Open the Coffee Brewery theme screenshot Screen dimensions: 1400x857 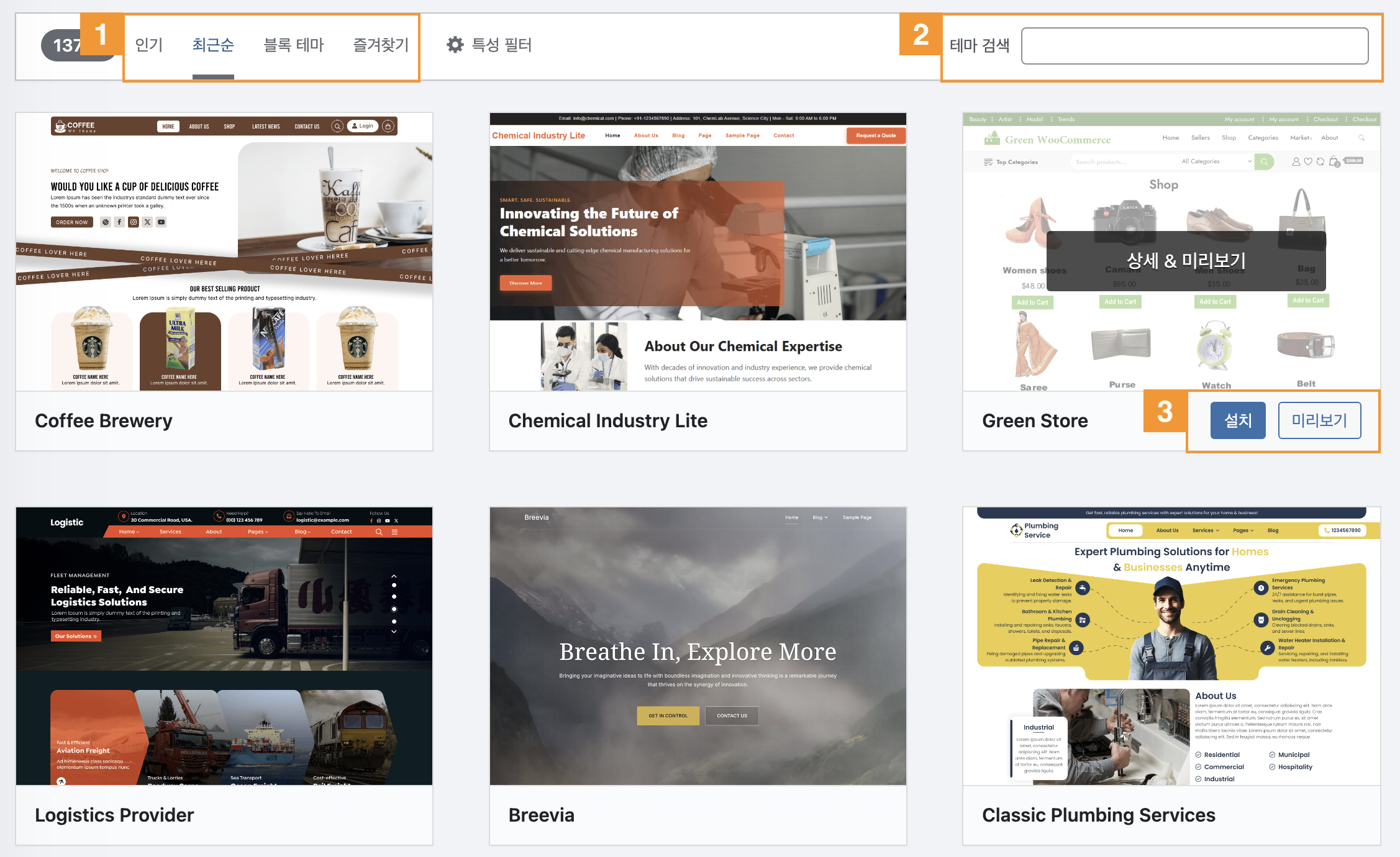point(224,252)
